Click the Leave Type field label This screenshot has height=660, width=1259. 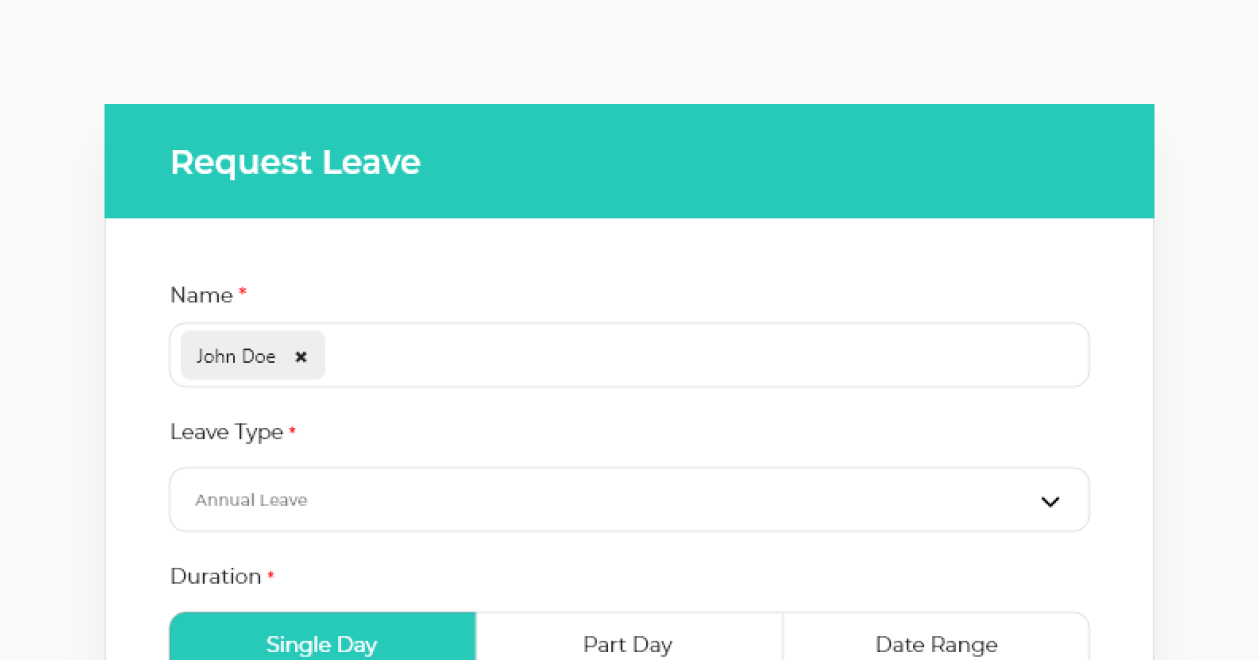pos(227,433)
